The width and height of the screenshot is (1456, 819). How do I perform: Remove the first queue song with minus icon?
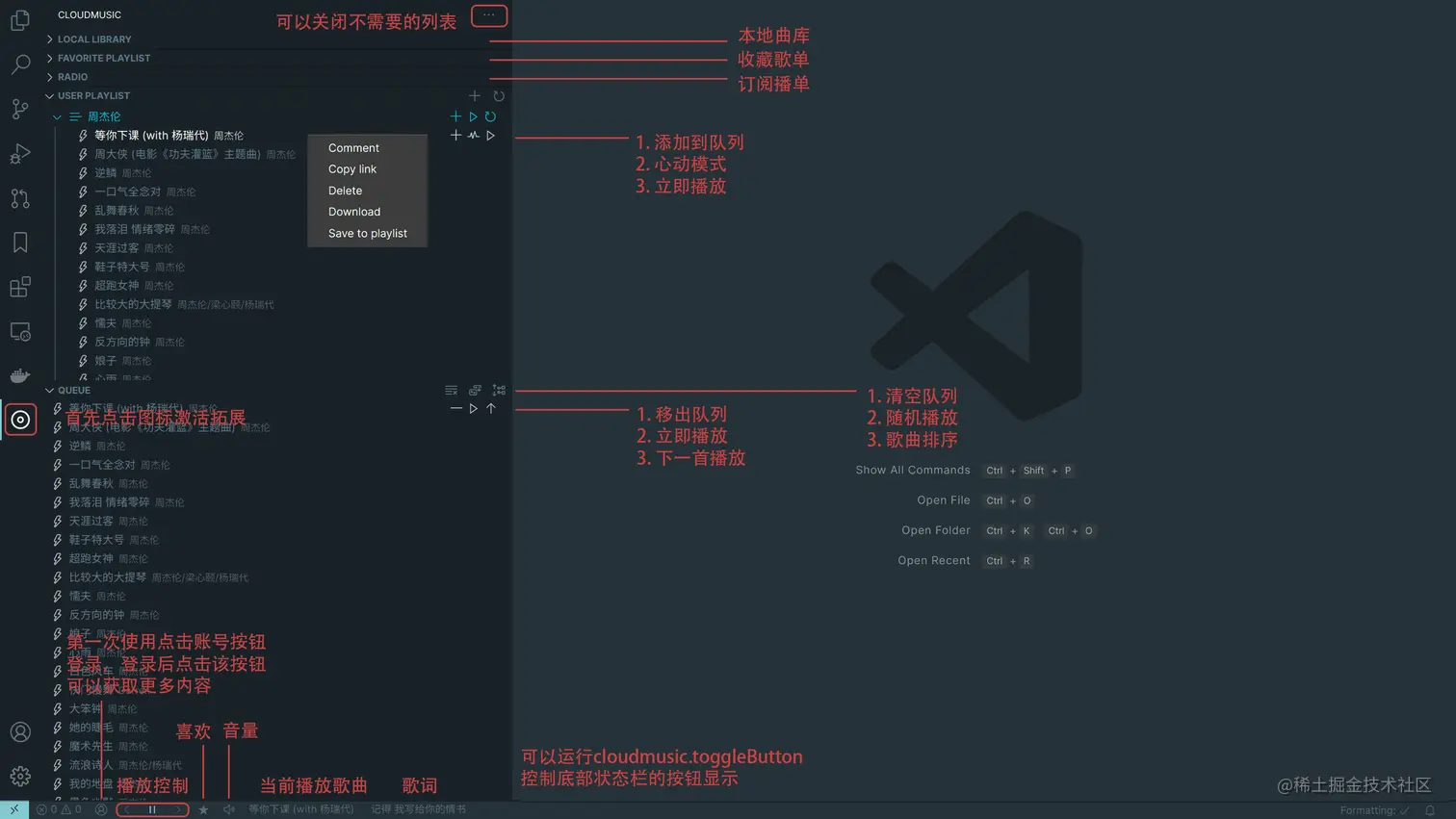pyautogui.click(x=455, y=409)
